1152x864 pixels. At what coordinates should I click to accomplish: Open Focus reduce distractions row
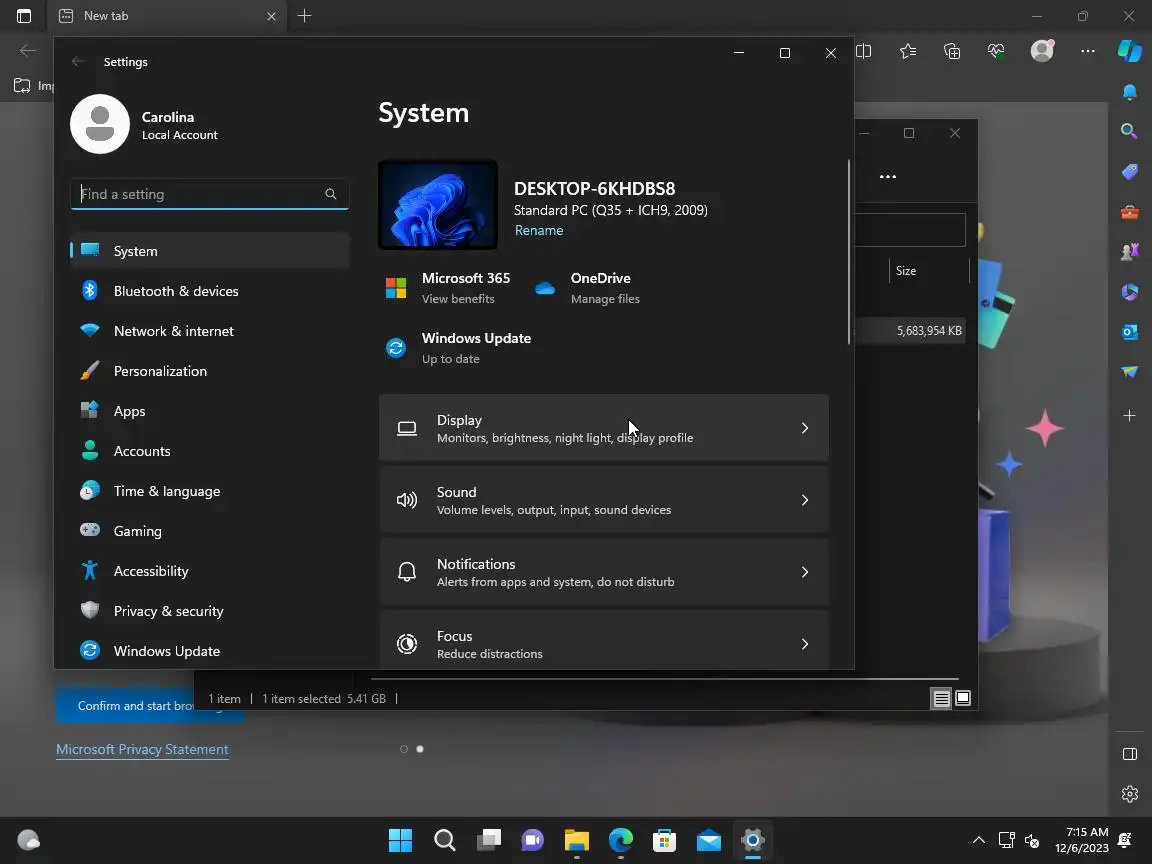[604, 640]
